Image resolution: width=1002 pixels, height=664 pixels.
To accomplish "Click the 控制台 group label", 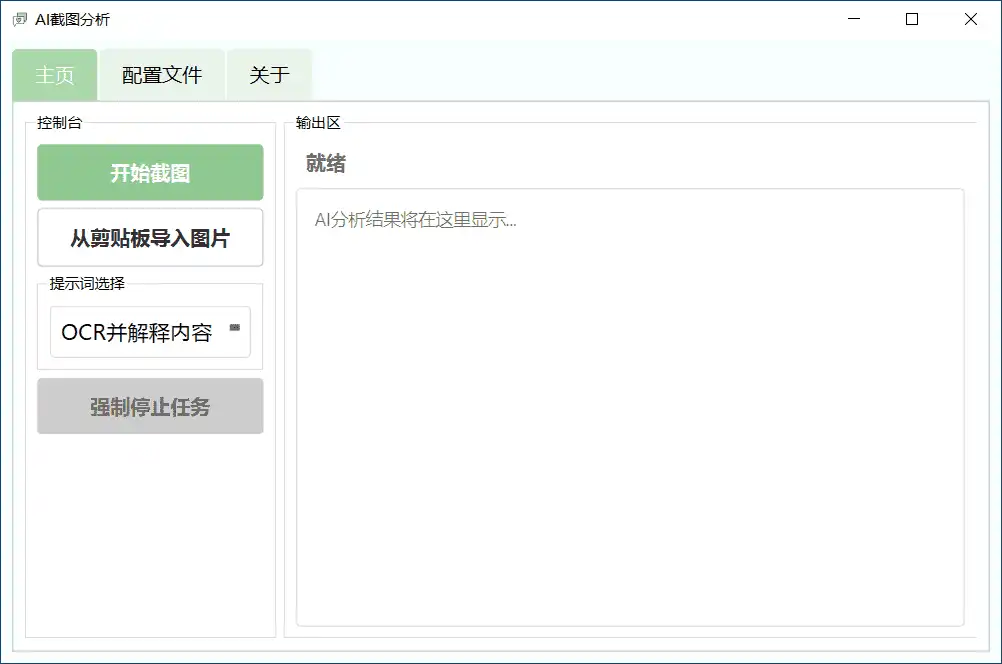I will pyautogui.click(x=59, y=123).
